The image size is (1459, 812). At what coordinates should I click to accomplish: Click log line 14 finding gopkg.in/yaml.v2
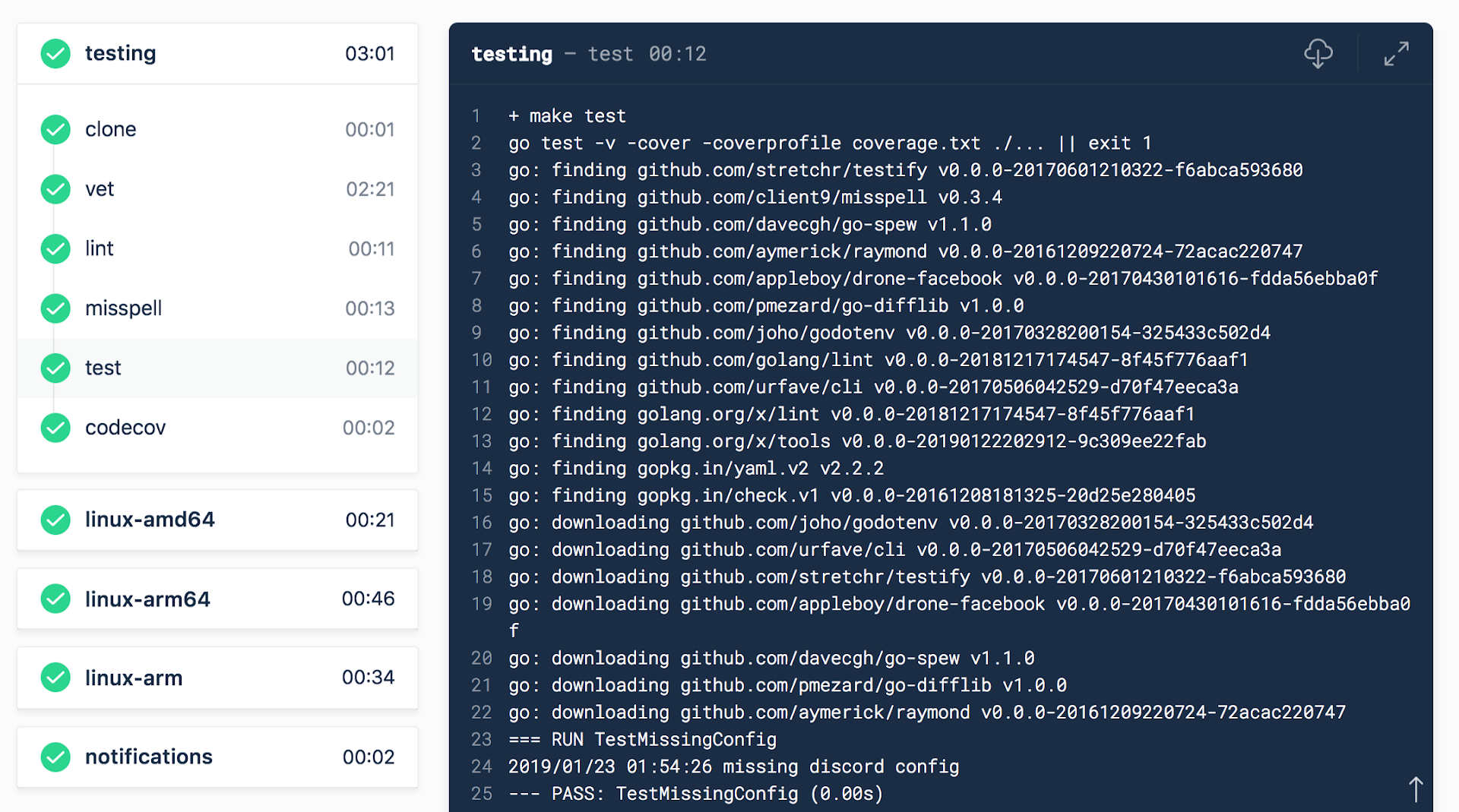click(x=696, y=469)
